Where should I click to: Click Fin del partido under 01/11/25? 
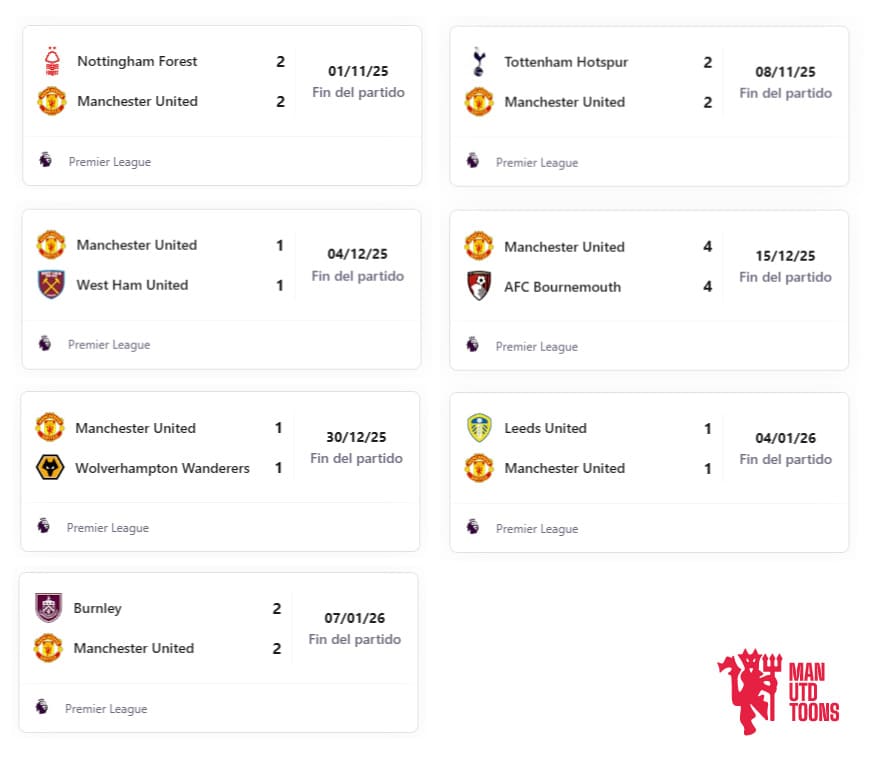click(358, 93)
